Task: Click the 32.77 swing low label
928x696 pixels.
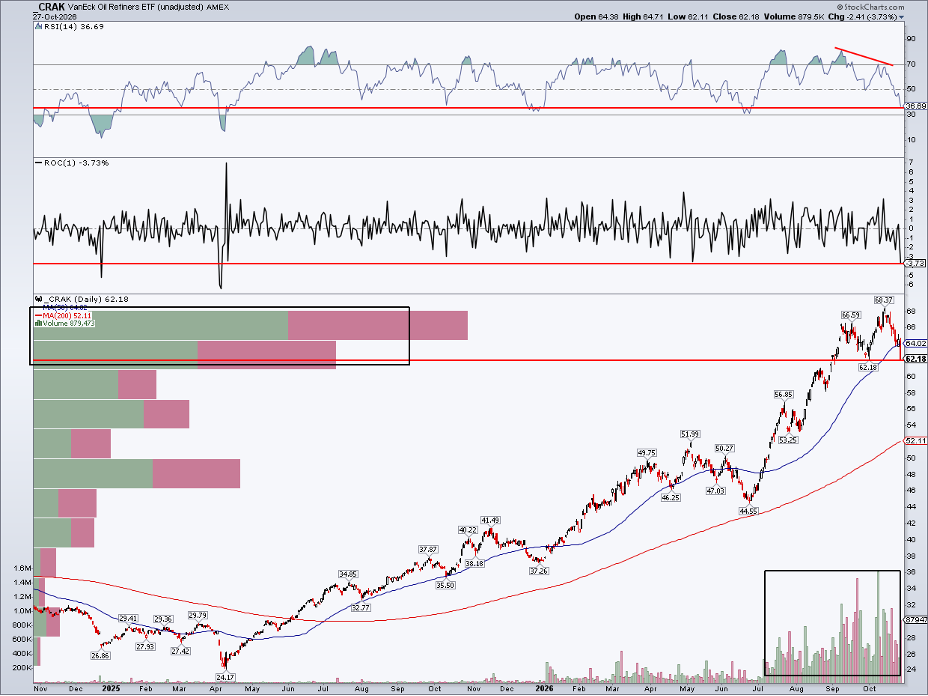Action: point(360,608)
